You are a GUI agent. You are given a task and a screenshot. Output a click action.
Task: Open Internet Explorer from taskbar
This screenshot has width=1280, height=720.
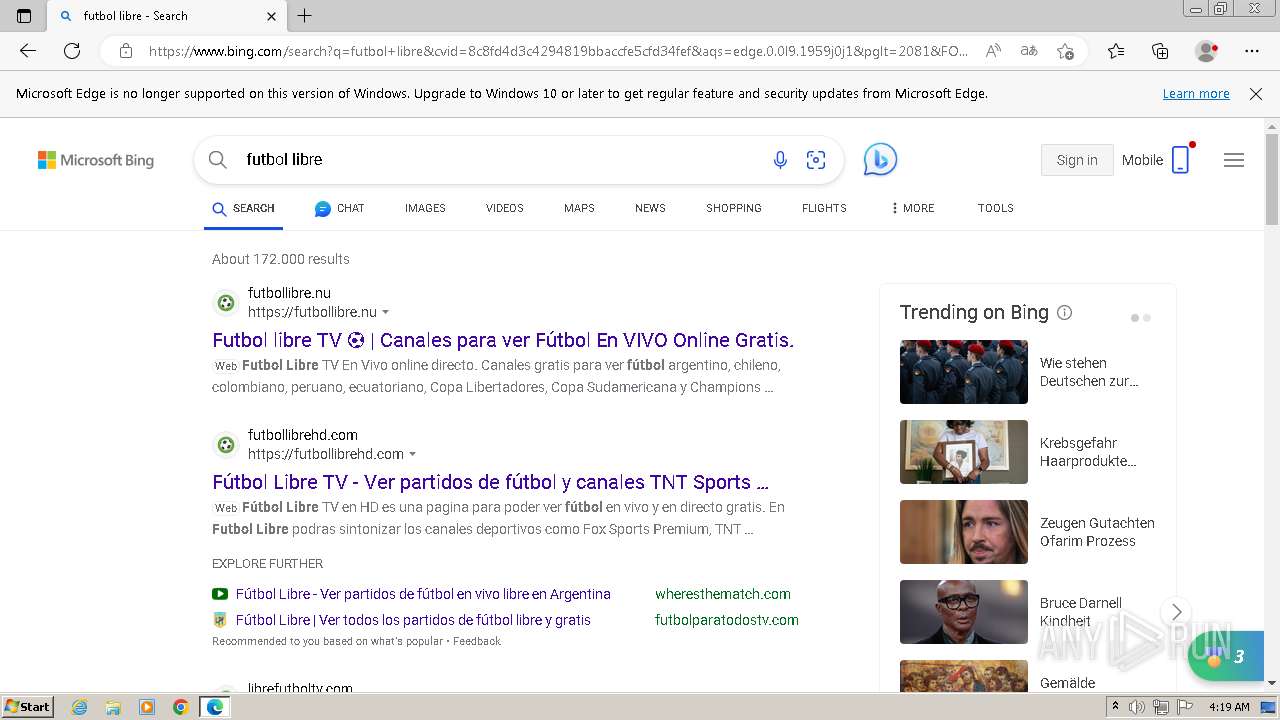click(79, 707)
